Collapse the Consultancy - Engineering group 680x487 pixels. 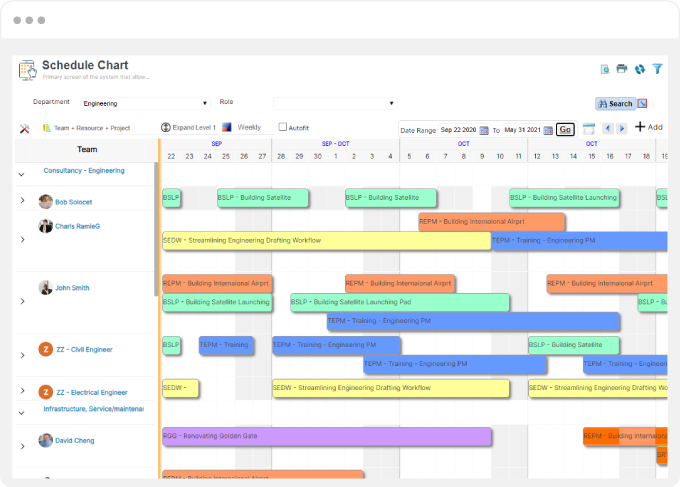coord(21,174)
